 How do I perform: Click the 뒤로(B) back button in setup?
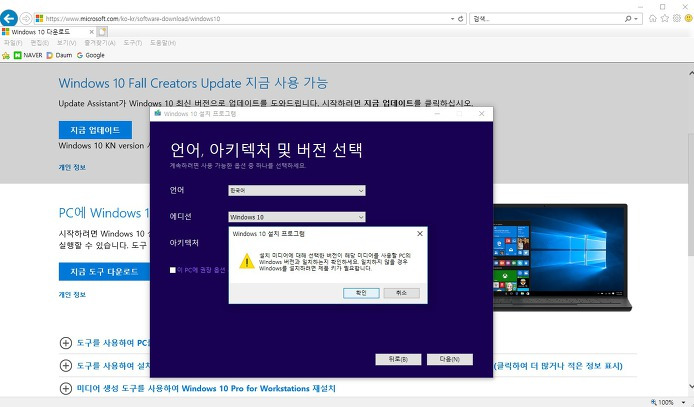[398, 359]
